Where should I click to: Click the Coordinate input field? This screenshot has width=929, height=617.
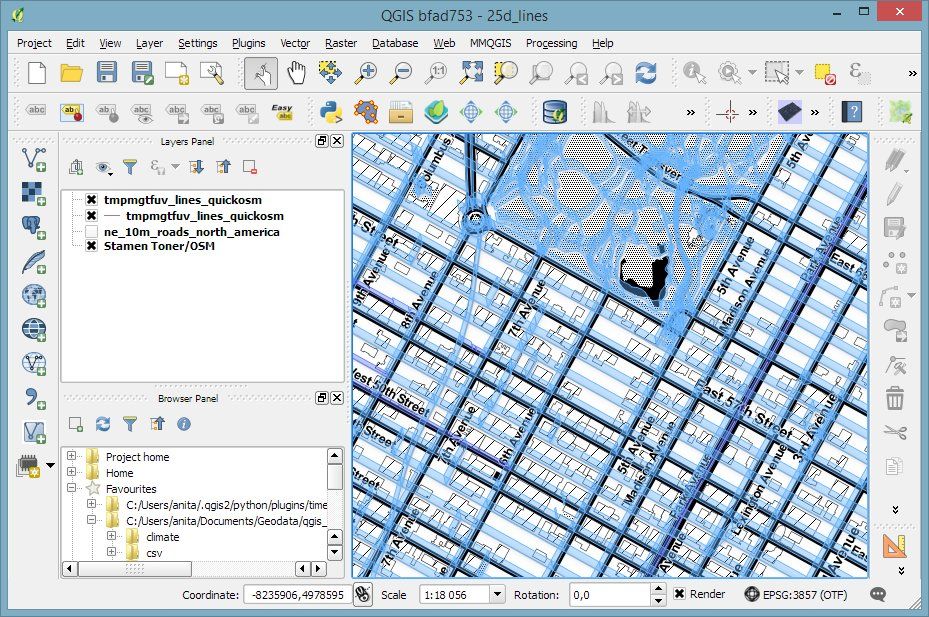296,594
